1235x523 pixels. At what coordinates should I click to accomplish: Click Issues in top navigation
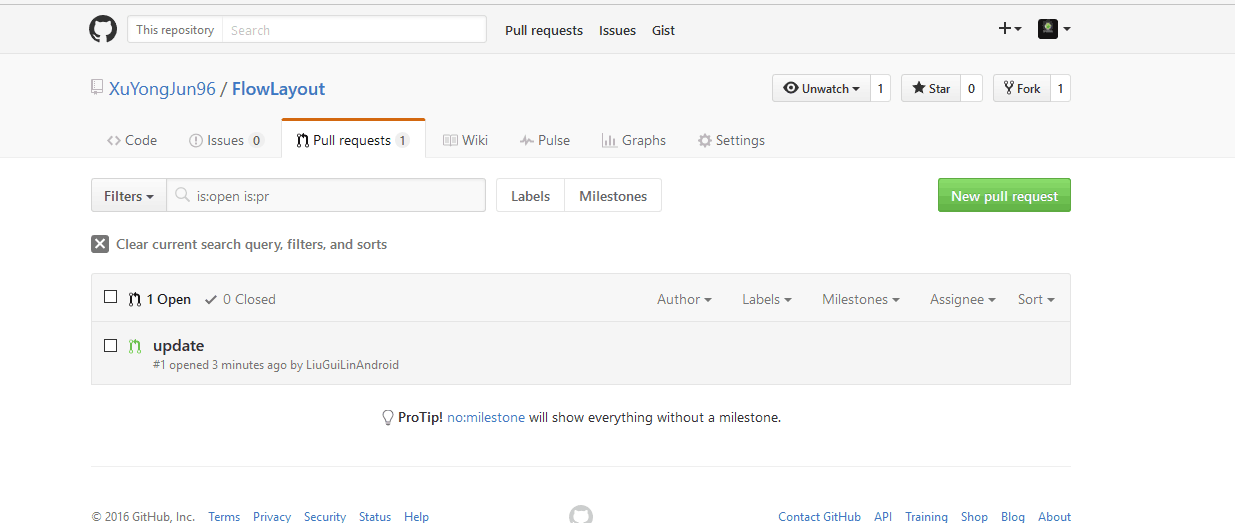[617, 30]
